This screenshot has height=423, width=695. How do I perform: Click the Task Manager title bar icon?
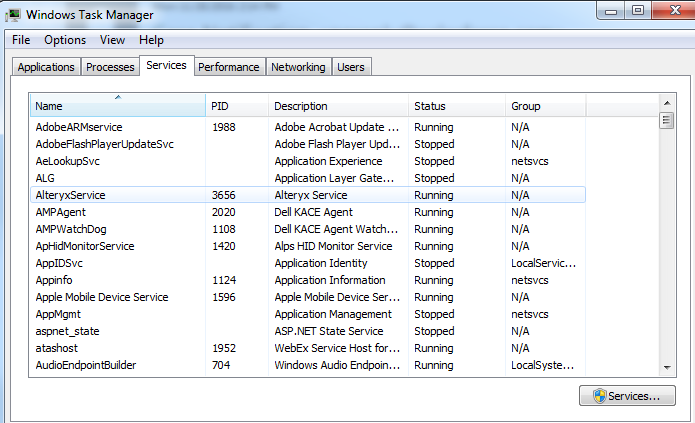13,15
